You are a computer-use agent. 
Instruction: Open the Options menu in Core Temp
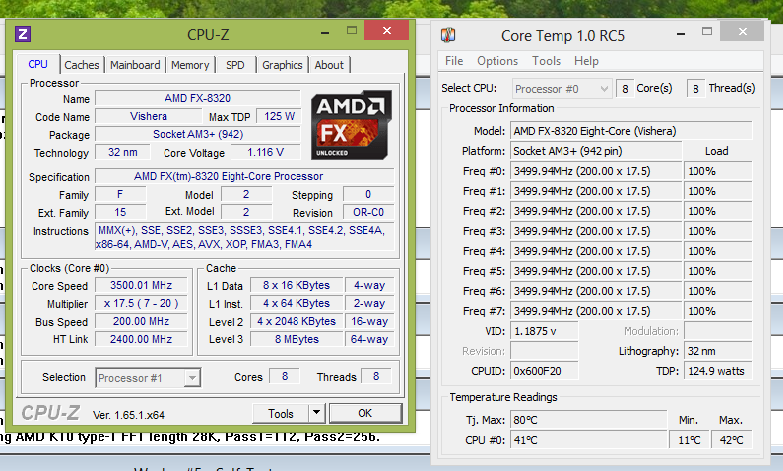point(497,61)
